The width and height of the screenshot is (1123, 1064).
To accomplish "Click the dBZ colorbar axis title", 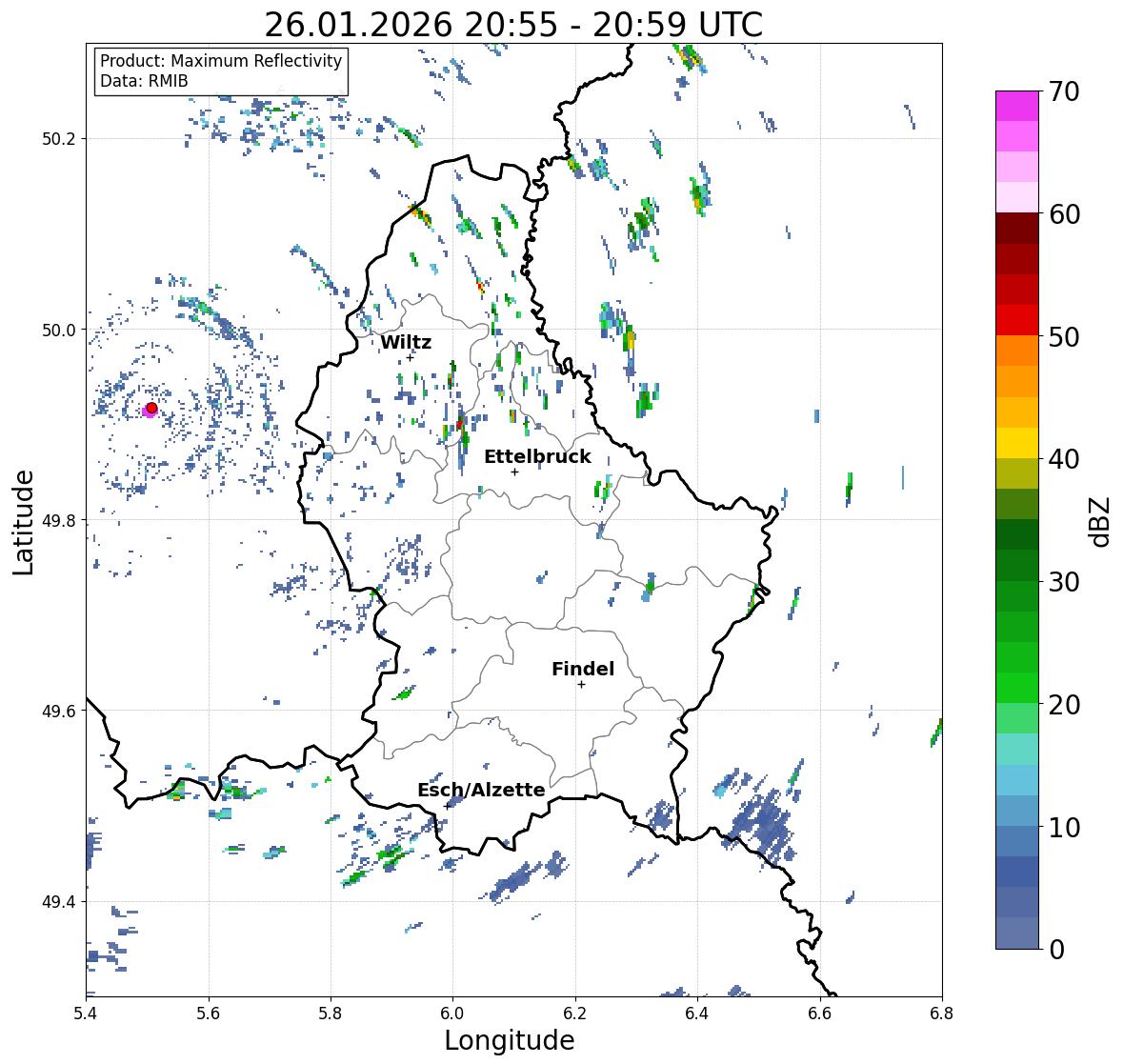I will tap(1101, 522).
